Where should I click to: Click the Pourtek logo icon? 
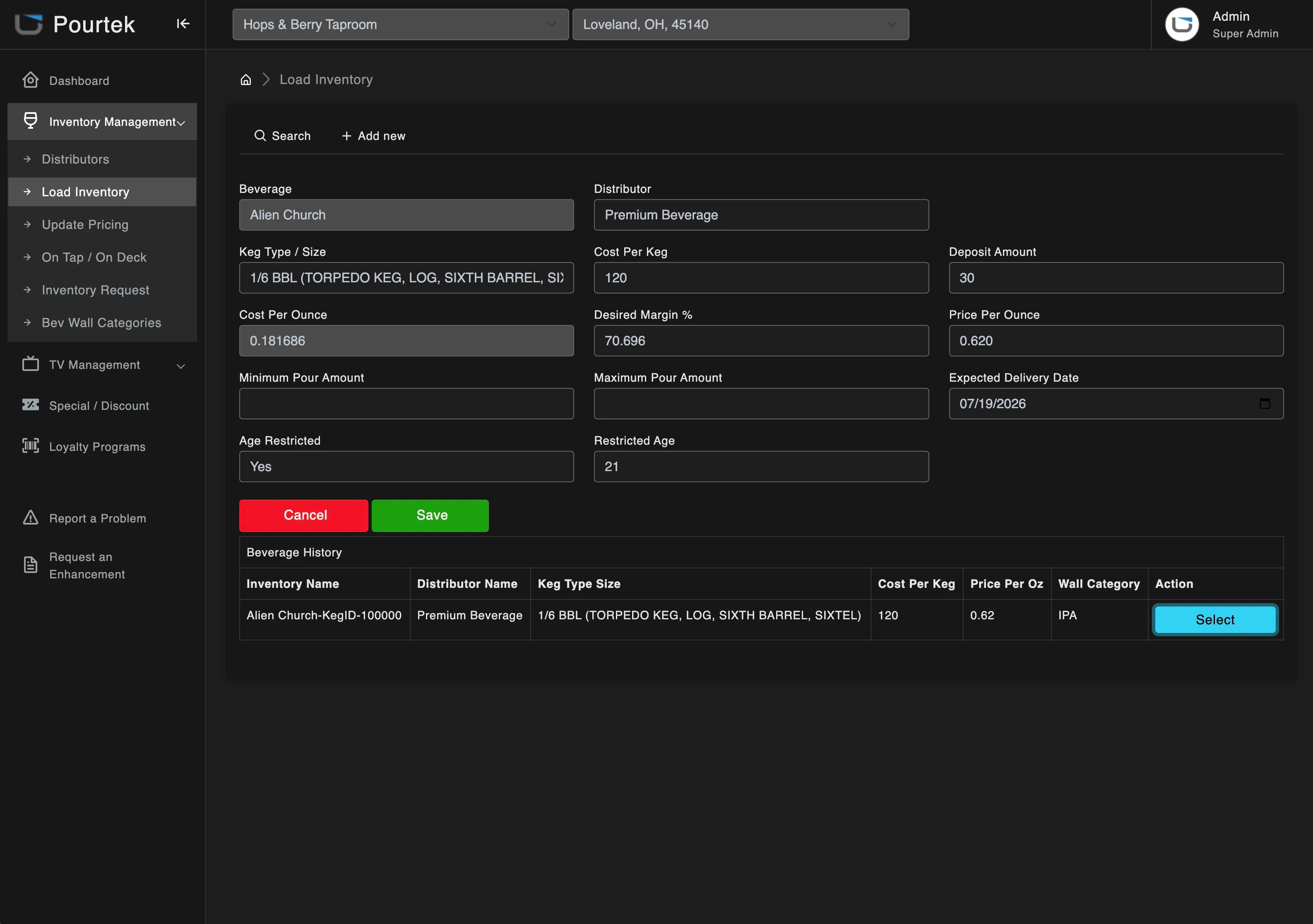coord(29,24)
